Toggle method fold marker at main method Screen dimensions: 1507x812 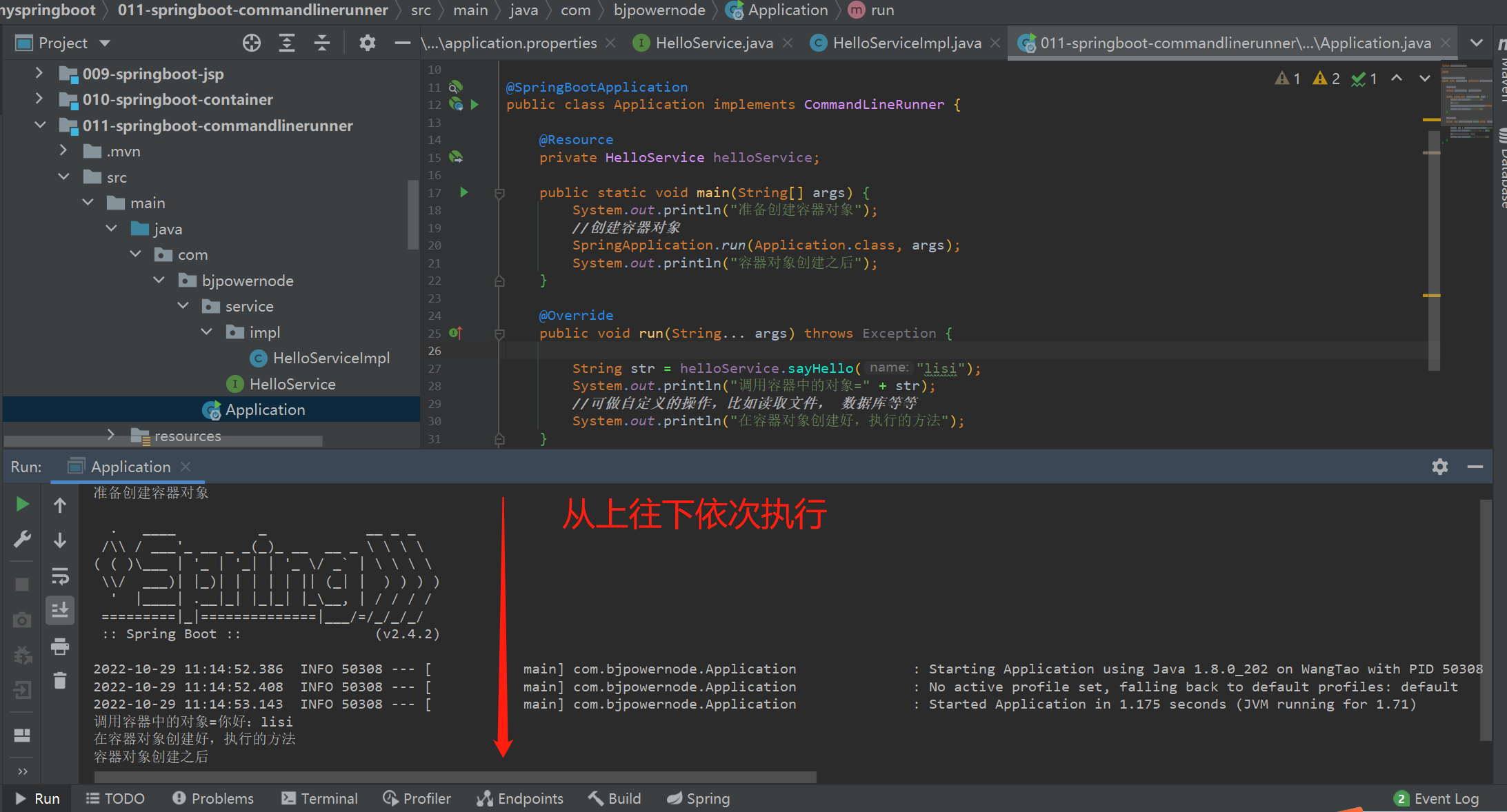pos(500,194)
